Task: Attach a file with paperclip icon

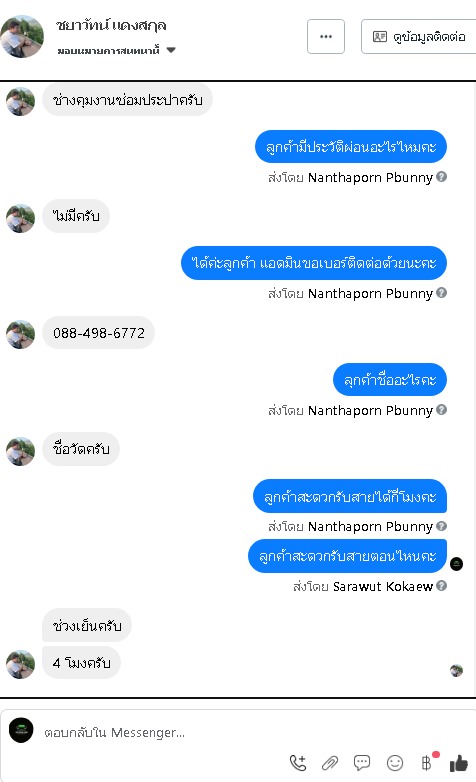Action: click(330, 763)
